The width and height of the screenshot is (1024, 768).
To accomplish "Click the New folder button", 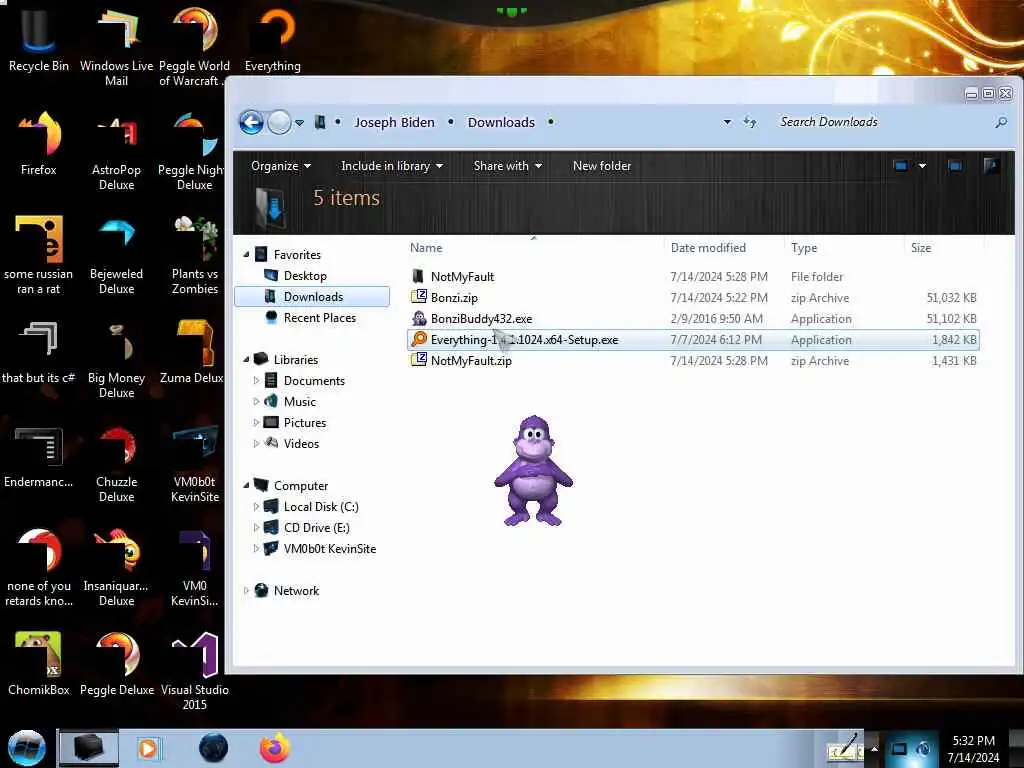I will coord(601,166).
